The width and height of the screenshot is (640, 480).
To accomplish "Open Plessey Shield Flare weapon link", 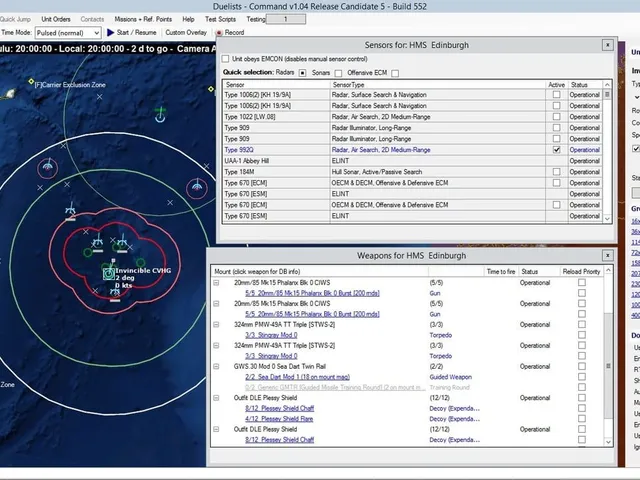I will pyautogui.click(x=279, y=418).
